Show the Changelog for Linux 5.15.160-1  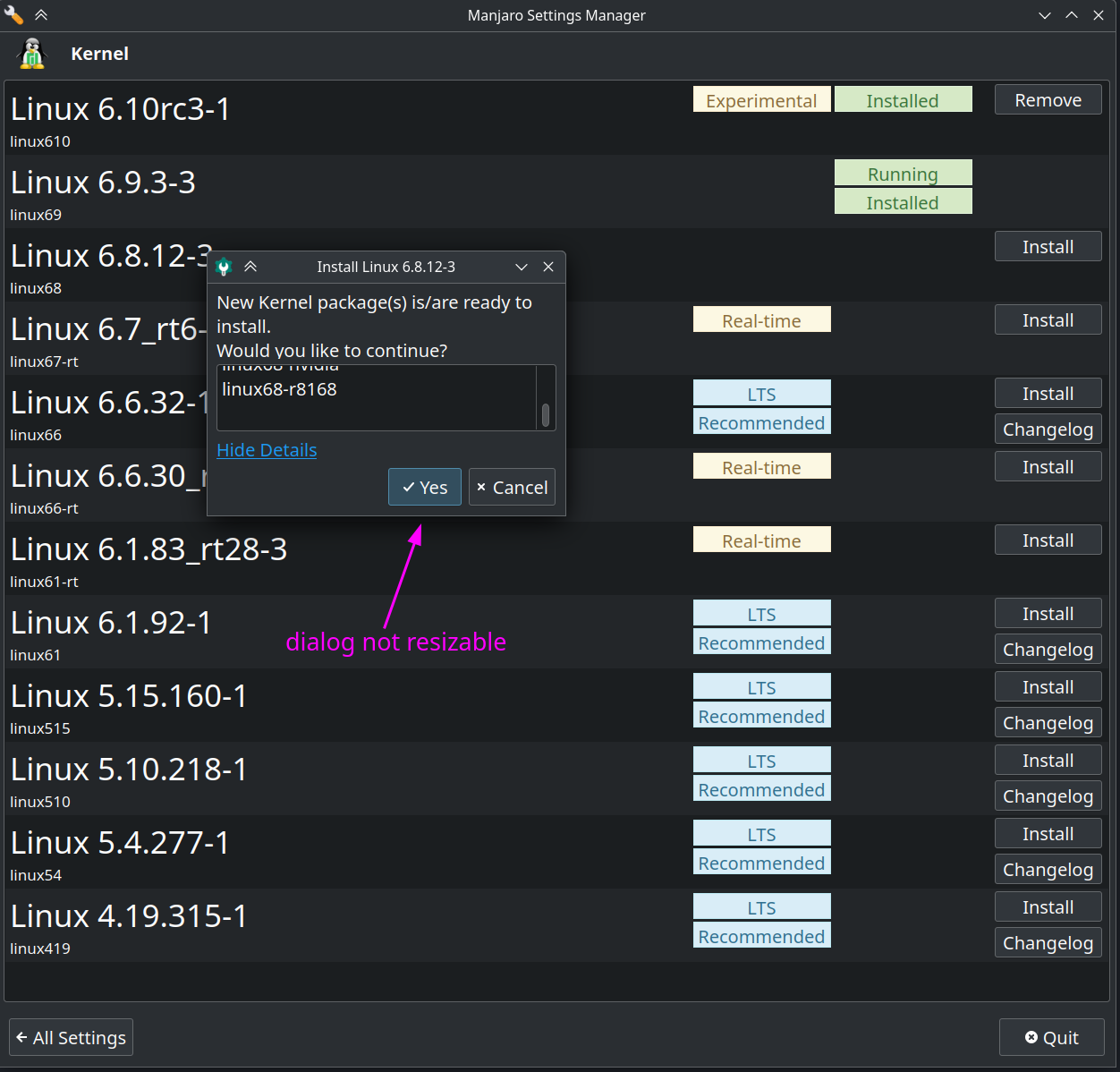pyautogui.click(x=1048, y=723)
